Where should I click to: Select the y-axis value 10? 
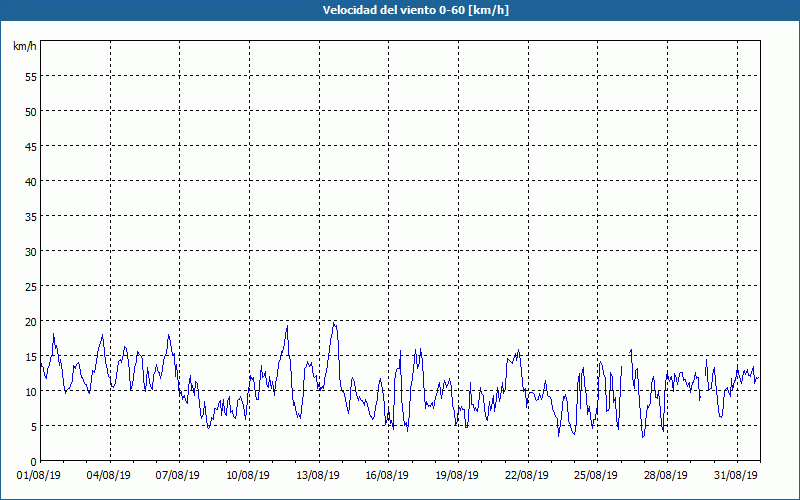tap(31, 392)
